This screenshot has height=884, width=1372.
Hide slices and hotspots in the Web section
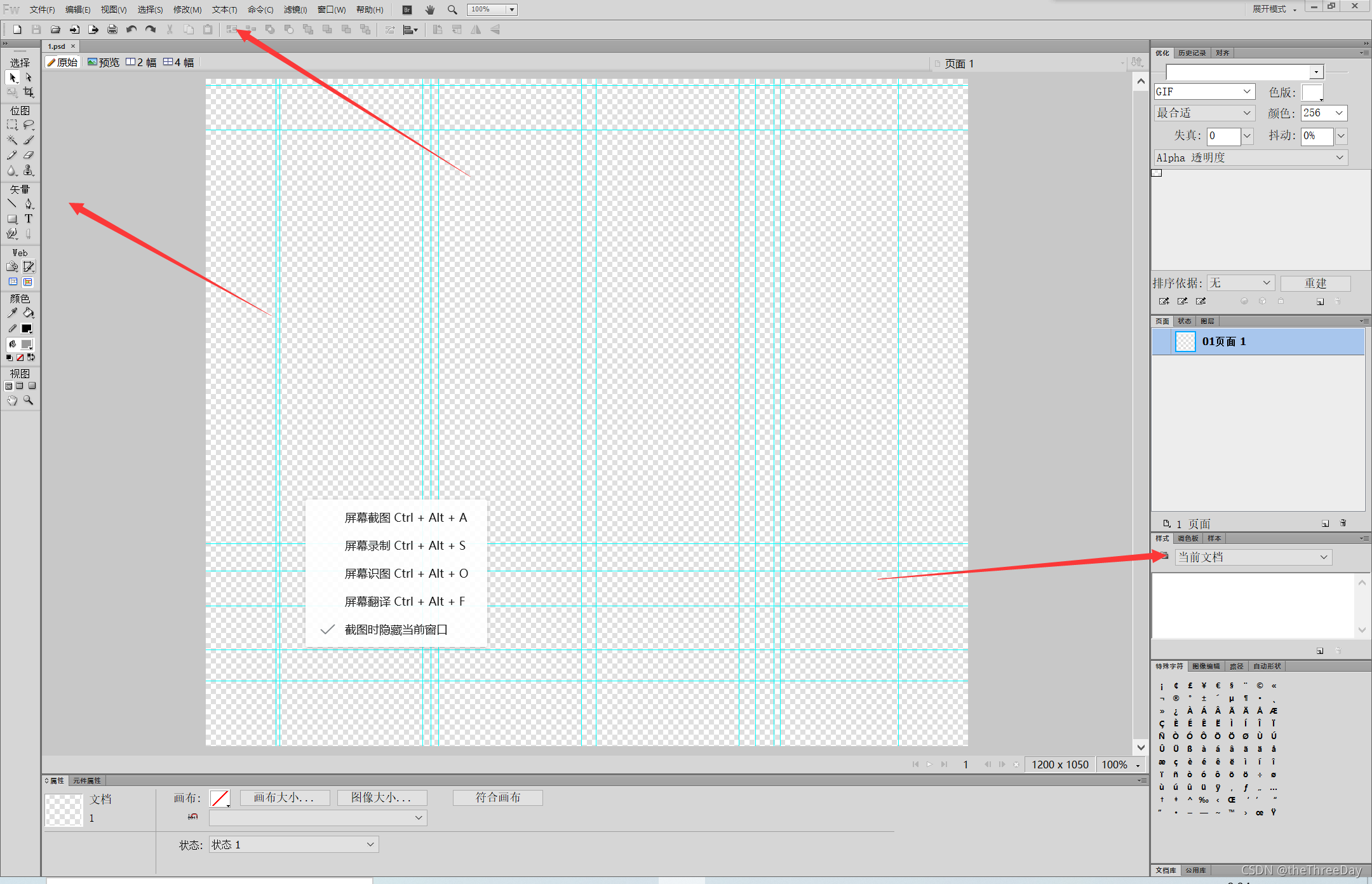[13, 282]
